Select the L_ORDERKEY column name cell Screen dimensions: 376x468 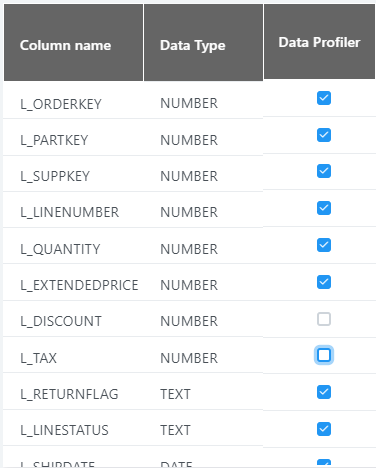[61, 104]
